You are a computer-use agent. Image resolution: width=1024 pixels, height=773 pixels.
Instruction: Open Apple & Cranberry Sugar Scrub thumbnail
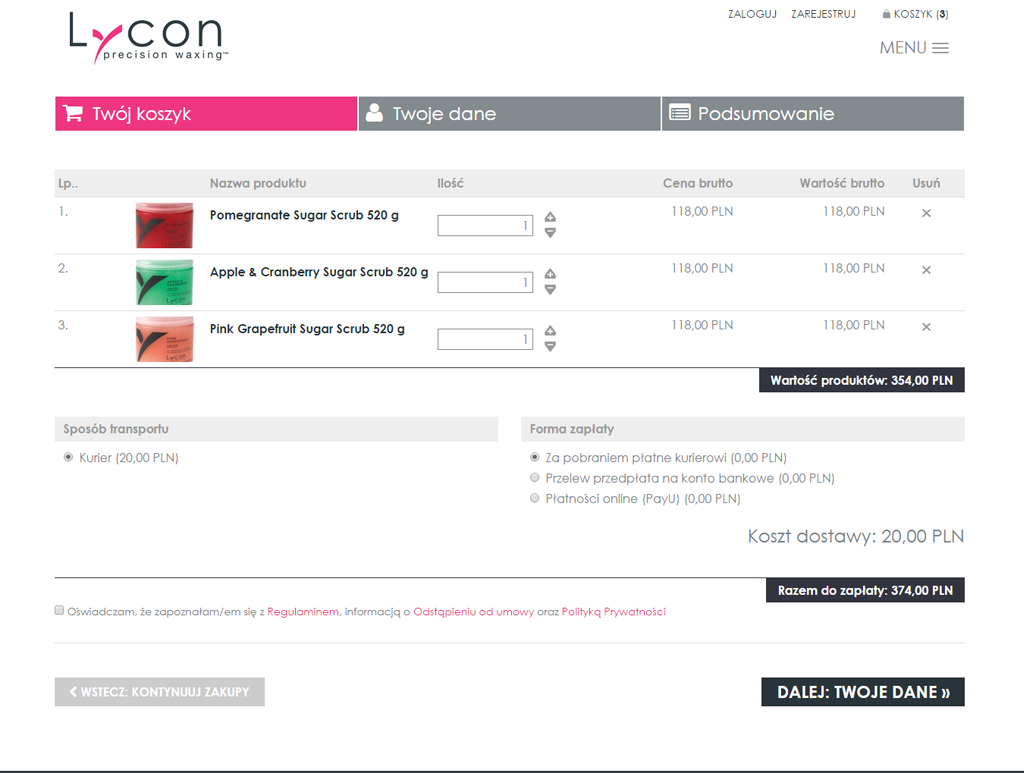pyautogui.click(x=165, y=282)
